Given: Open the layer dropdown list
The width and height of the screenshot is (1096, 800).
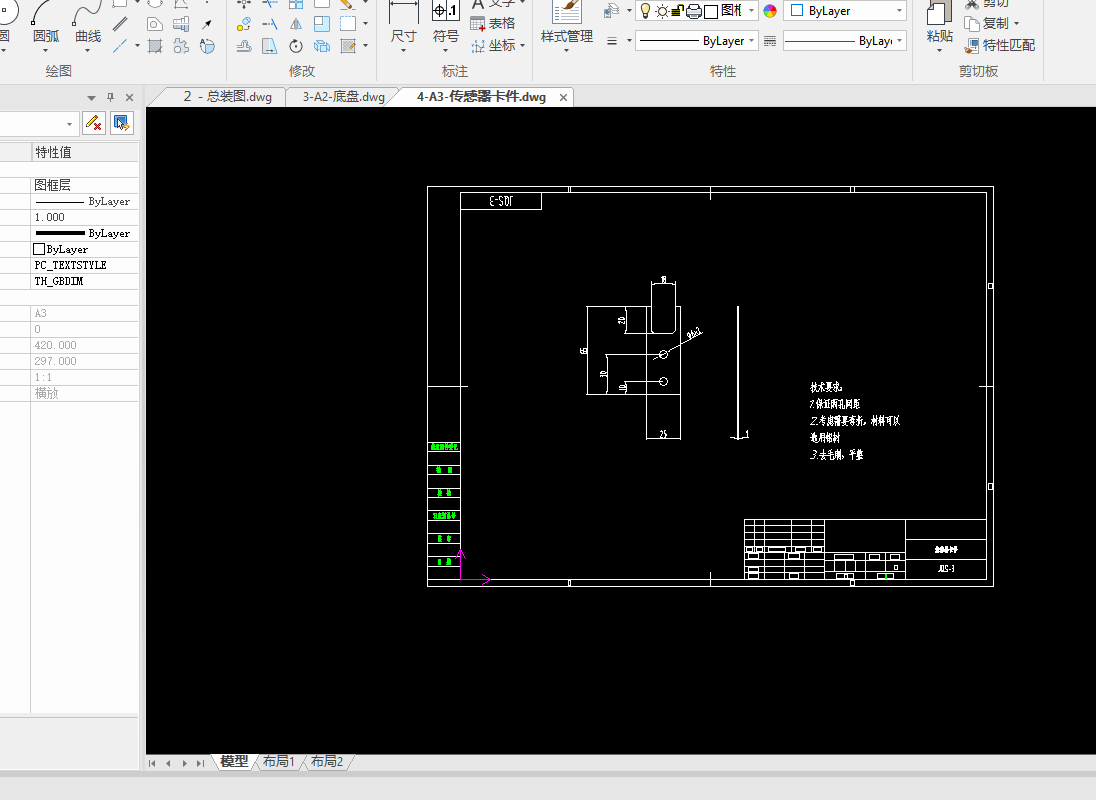Looking at the screenshot, I should pyautogui.click(x=751, y=10).
